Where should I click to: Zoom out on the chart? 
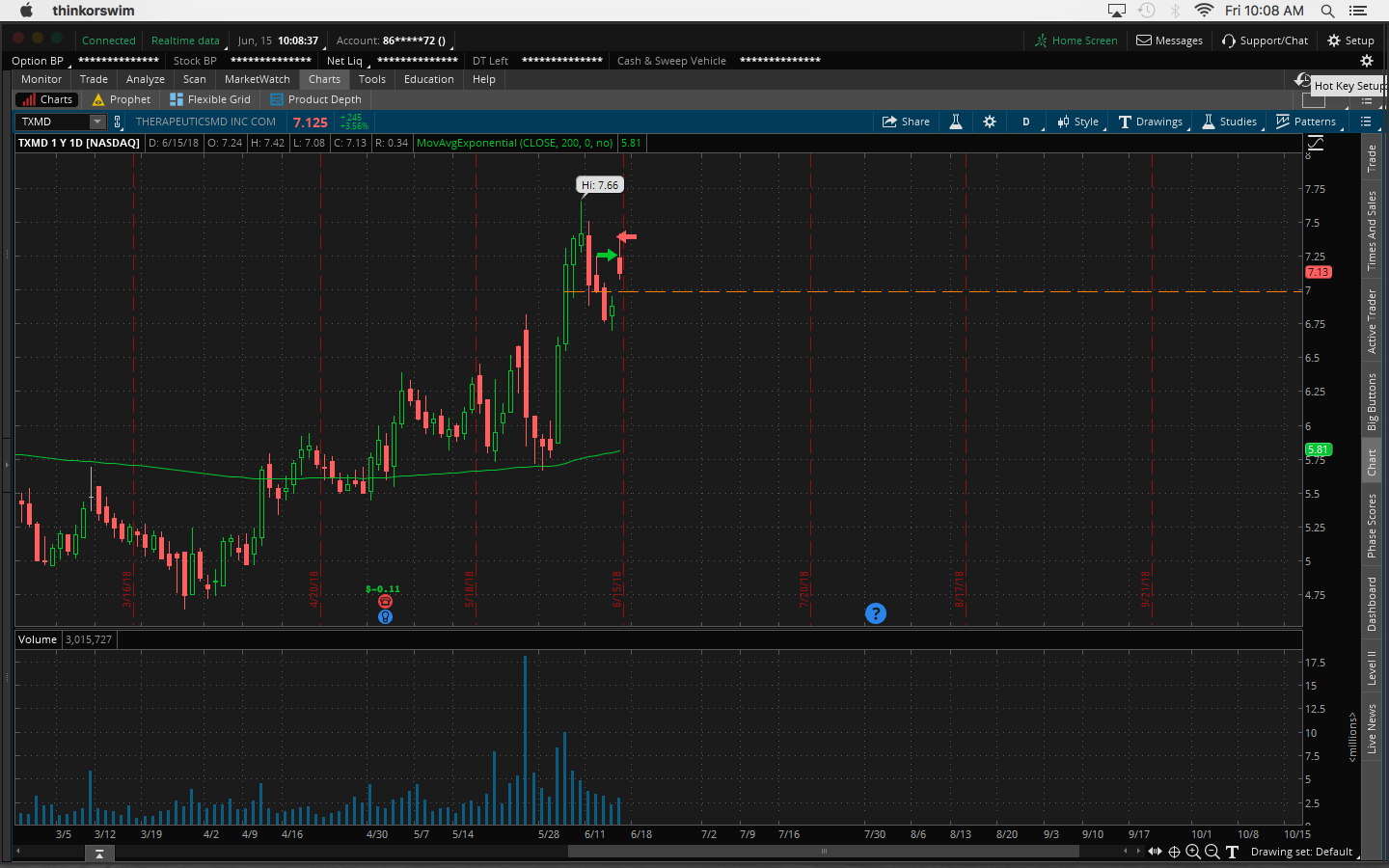click(x=1212, y=852)
